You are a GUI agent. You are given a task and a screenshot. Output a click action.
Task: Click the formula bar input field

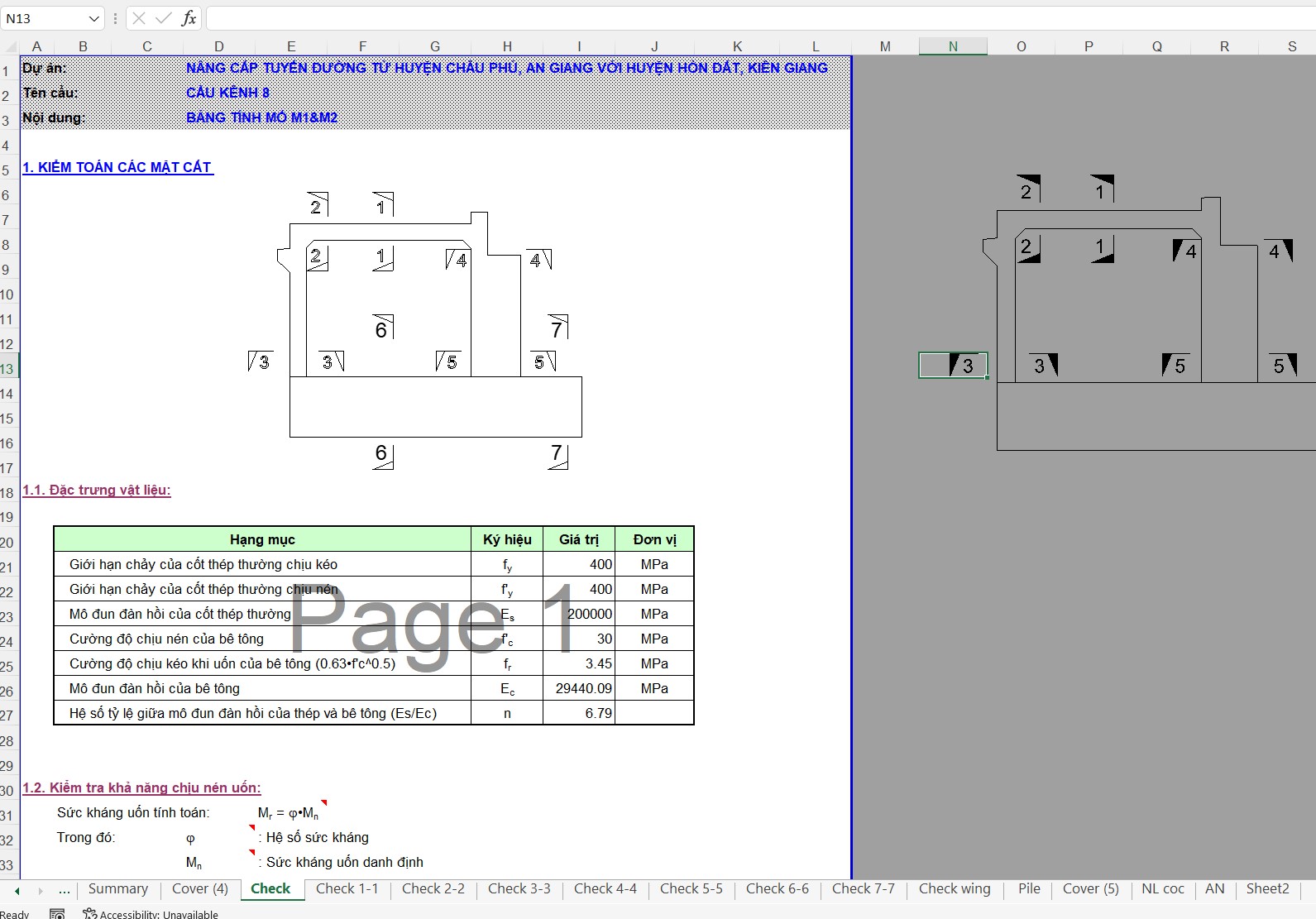[x=744, y=18]
